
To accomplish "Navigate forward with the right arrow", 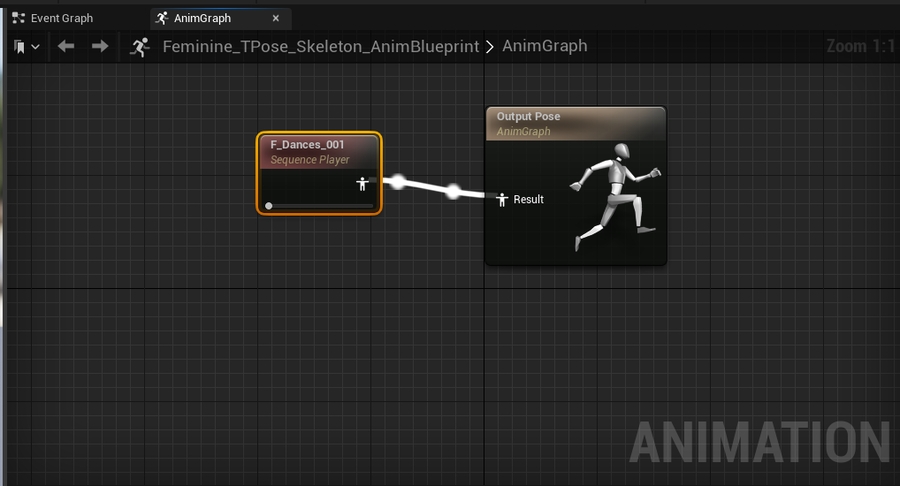I will coord(100,46).
